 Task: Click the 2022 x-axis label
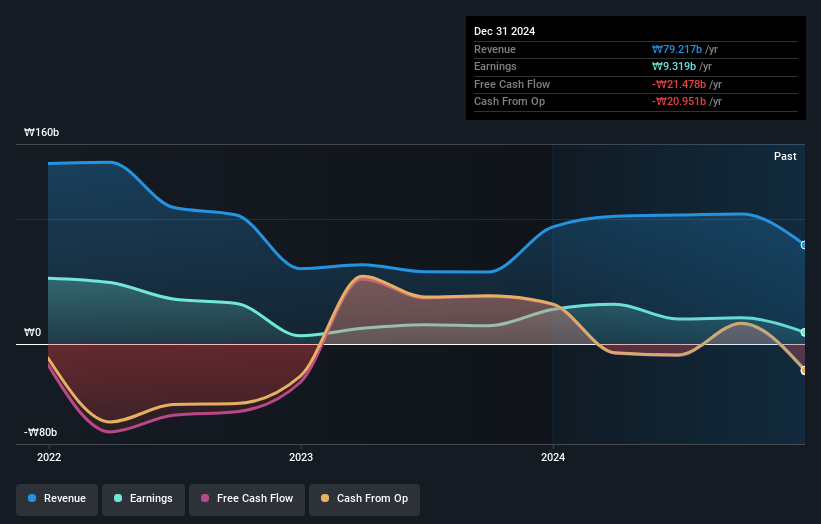(x=49, y=458)
